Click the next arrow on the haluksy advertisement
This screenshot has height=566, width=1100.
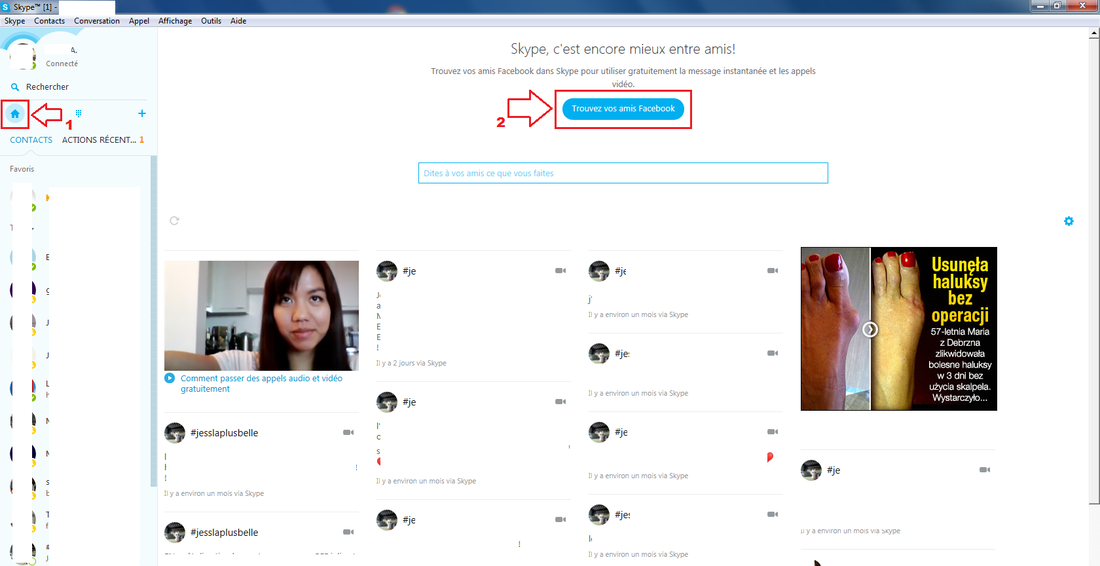[x=870, y=329]
